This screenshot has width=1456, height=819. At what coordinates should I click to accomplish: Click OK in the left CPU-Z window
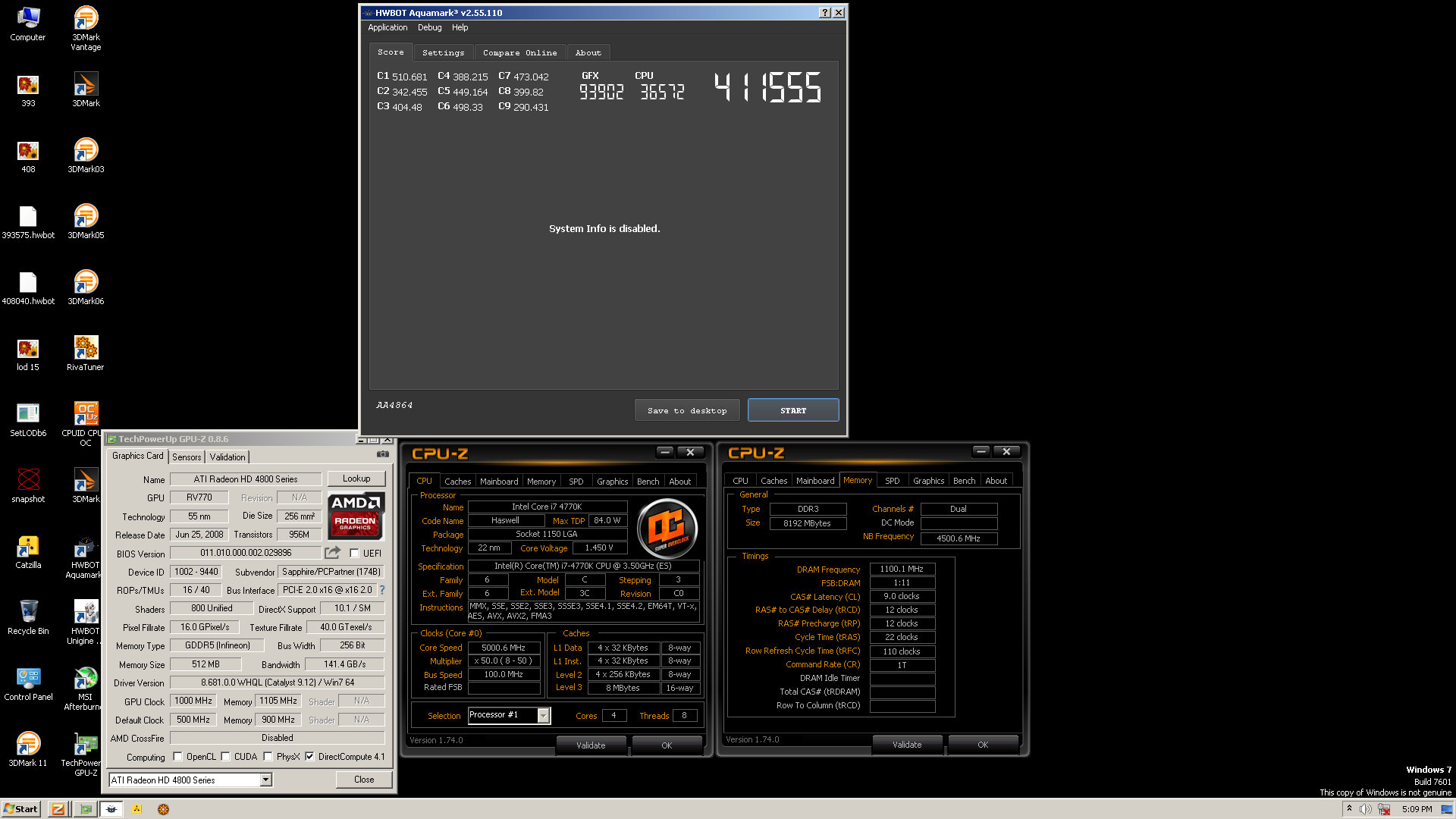[x=667, y=745]
